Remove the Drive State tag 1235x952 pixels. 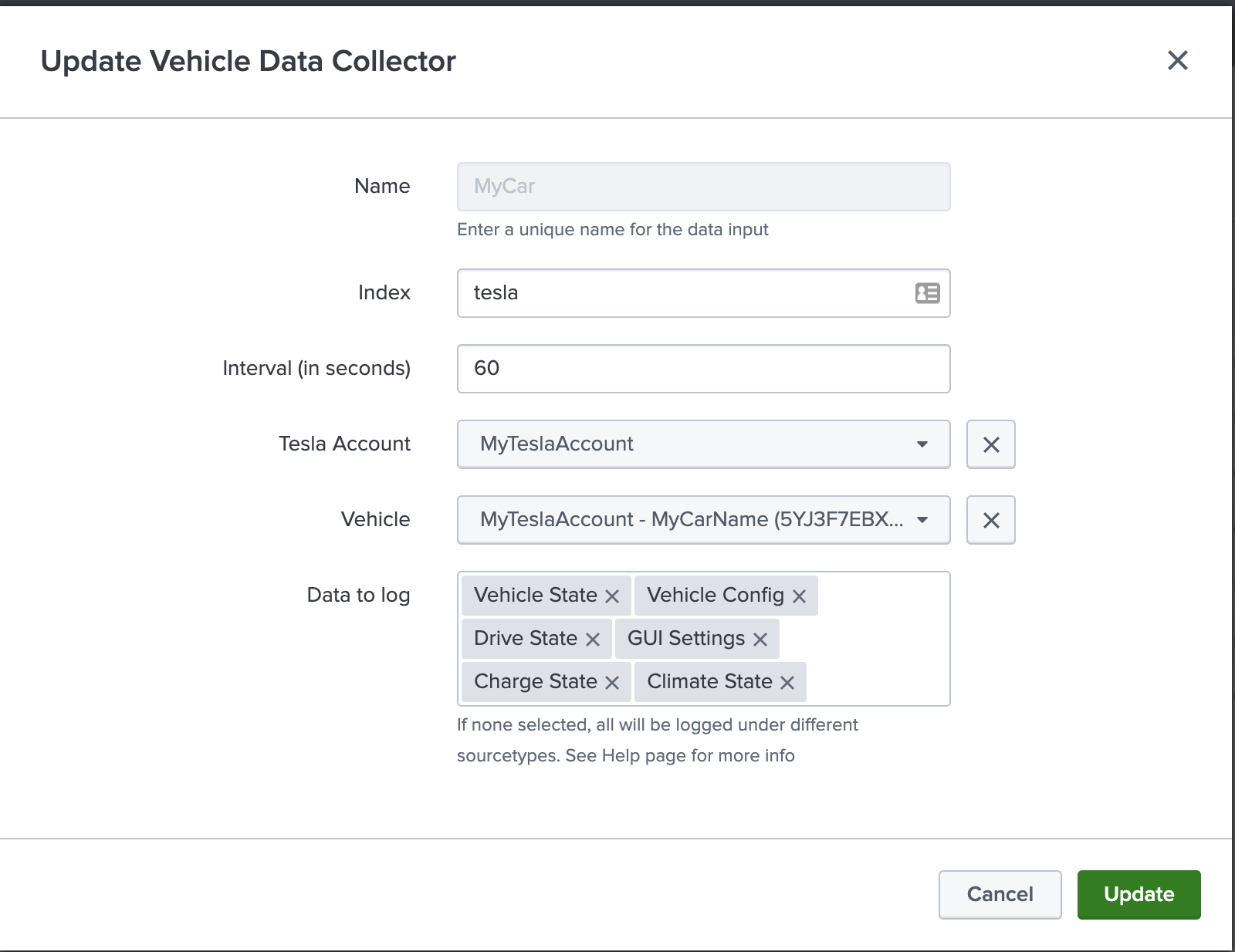coord(593,640)
